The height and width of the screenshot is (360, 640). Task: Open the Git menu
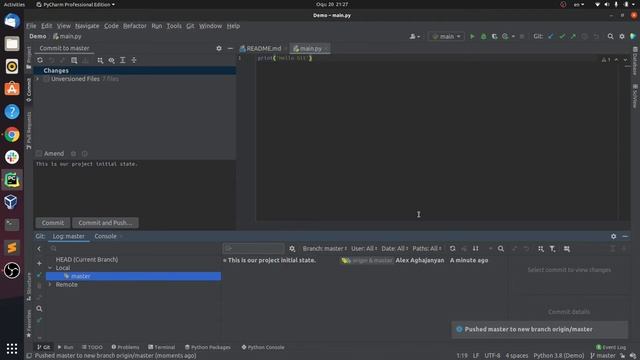point(190,26)
